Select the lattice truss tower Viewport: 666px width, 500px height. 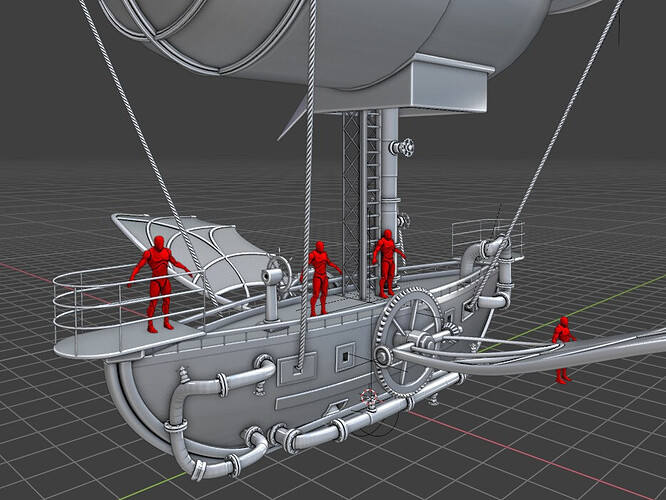pos(351,204)
